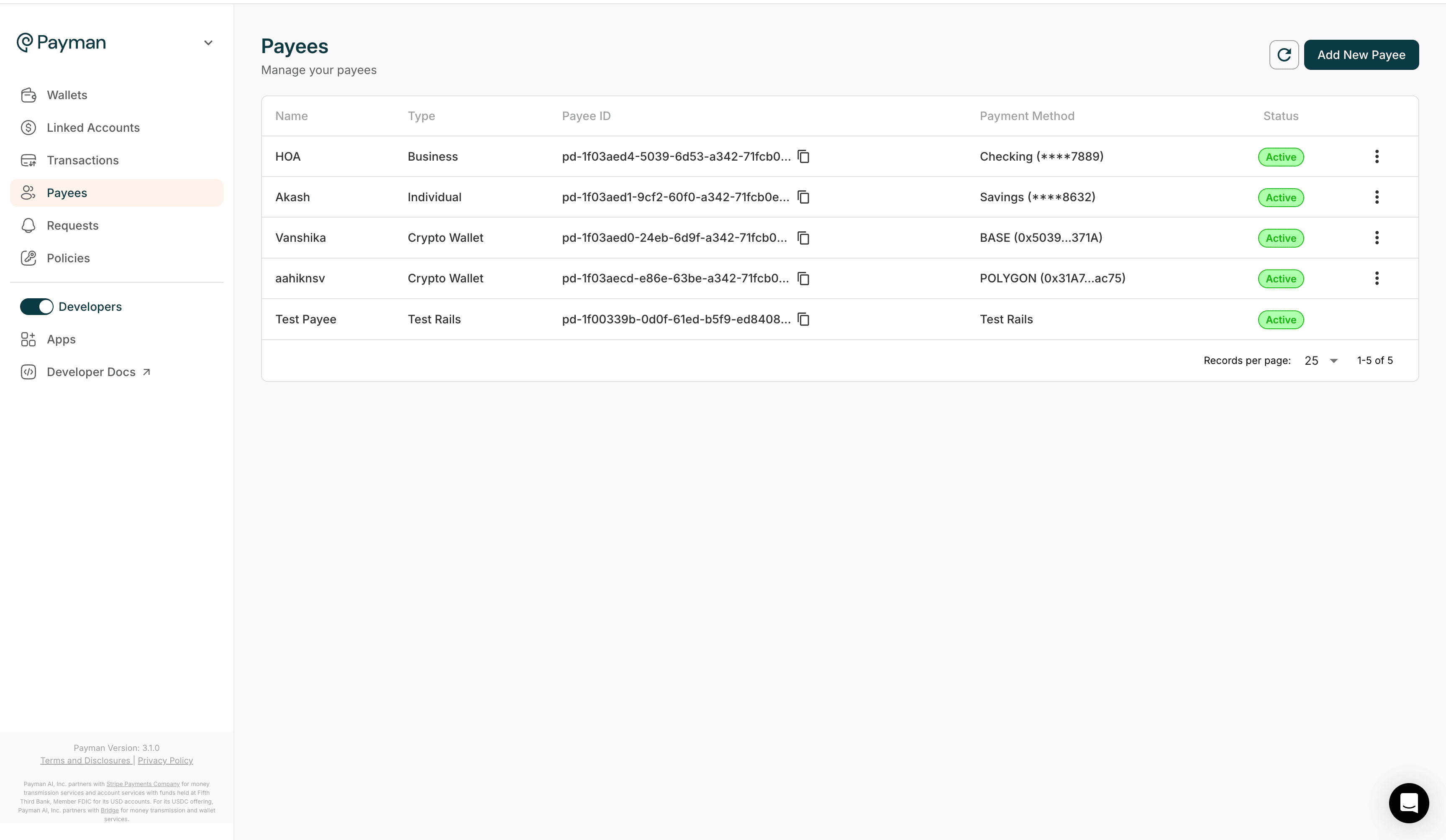This screenshot has height=840, width=1446.
Task: Open three-dot menu for Vanshika row
Action: 1377,238
